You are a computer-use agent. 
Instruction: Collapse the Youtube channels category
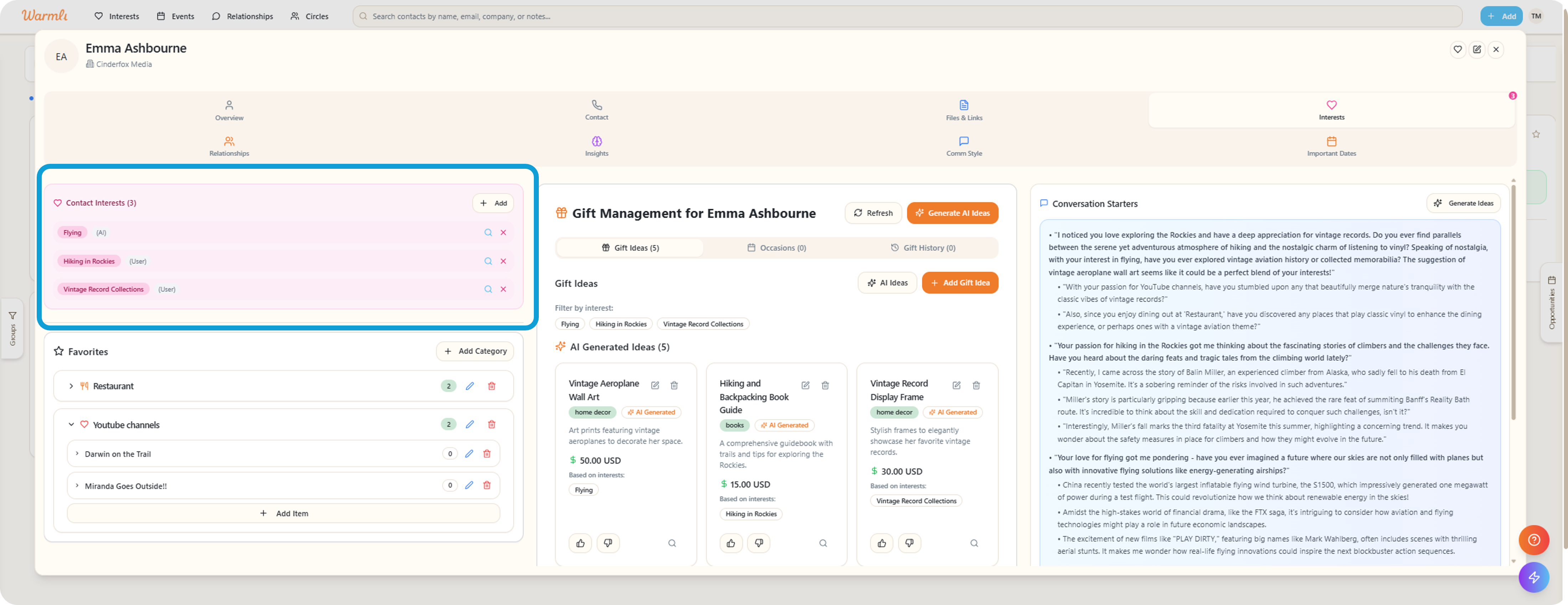[71, 424]
